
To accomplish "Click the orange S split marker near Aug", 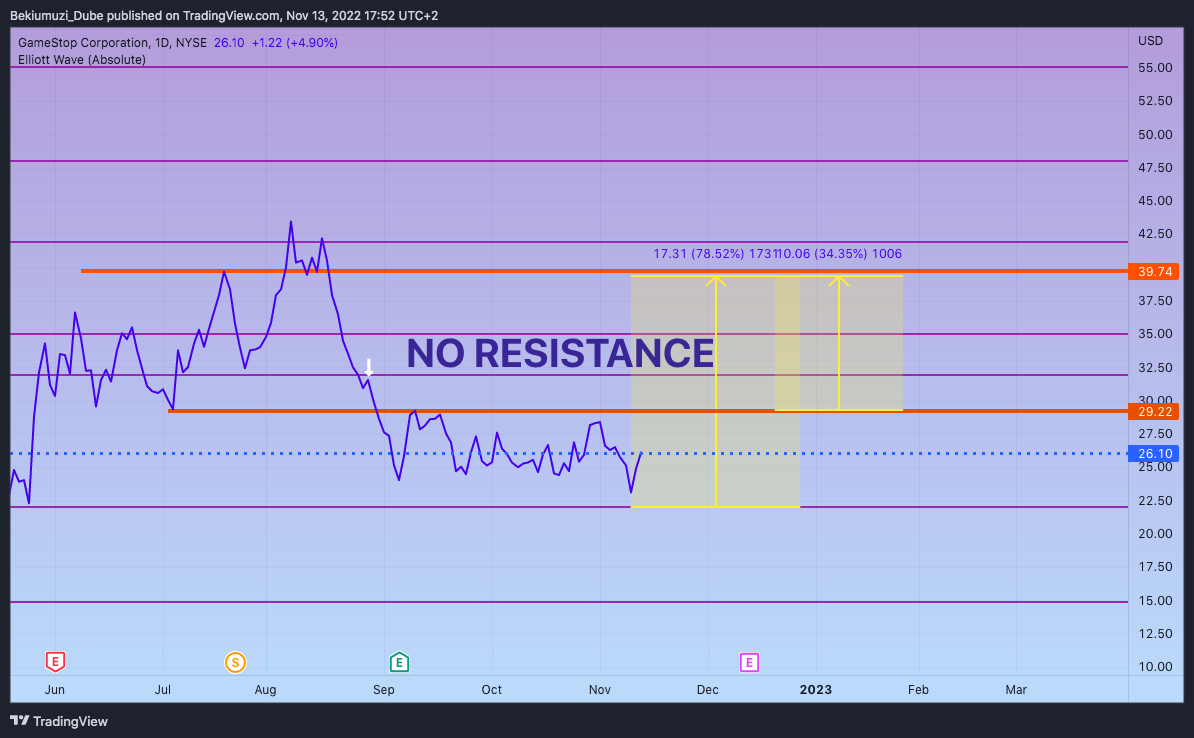I will pos(235,663).
